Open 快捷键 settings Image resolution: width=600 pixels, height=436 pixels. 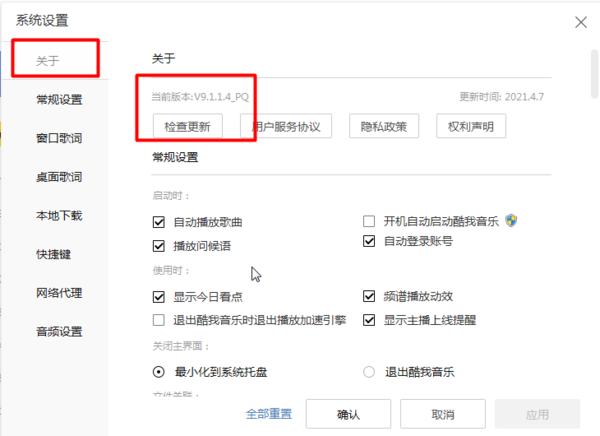pyautogui.click(x=54, y=254)
